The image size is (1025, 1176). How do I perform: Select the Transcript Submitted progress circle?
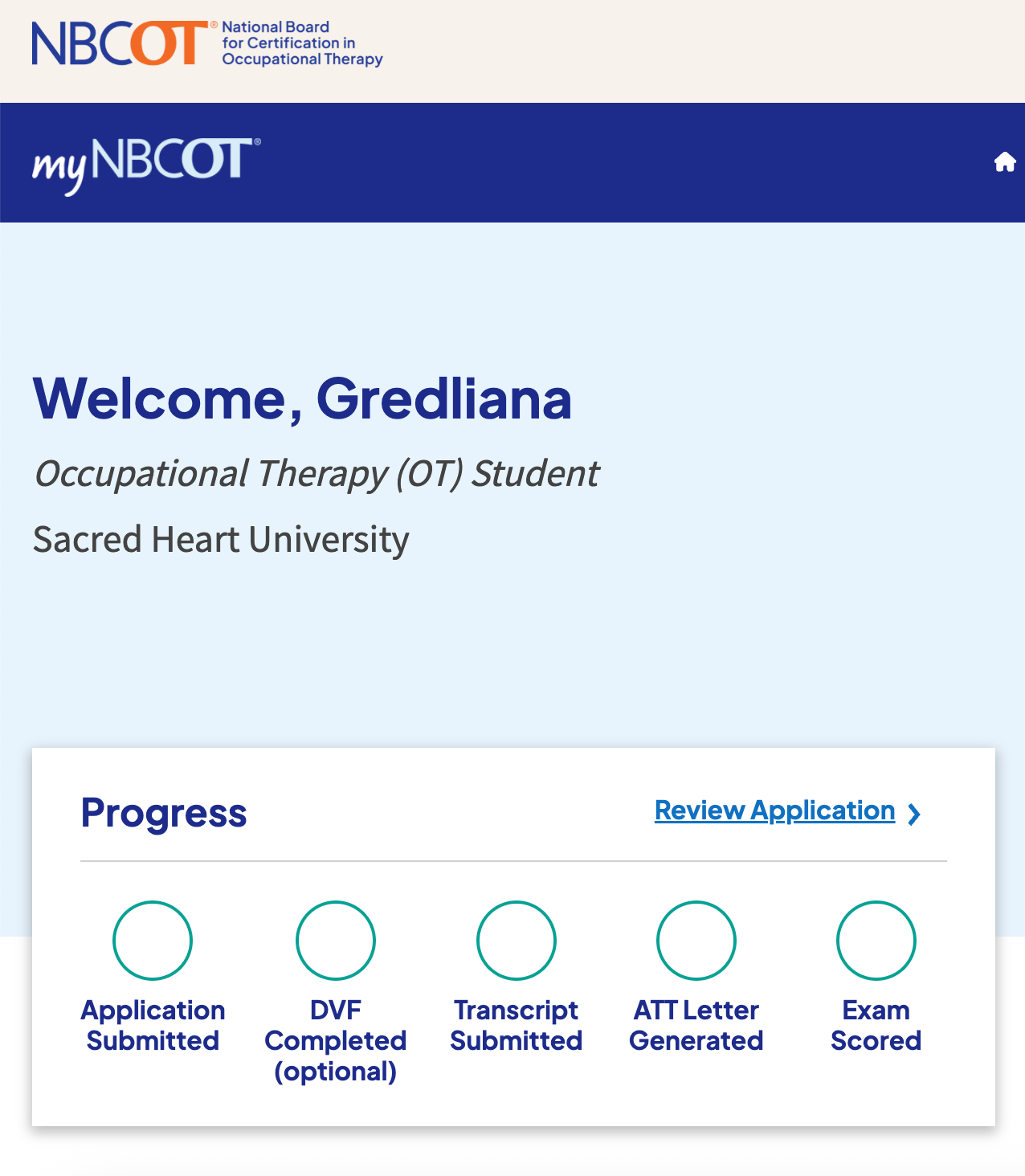tap(517, 941)
